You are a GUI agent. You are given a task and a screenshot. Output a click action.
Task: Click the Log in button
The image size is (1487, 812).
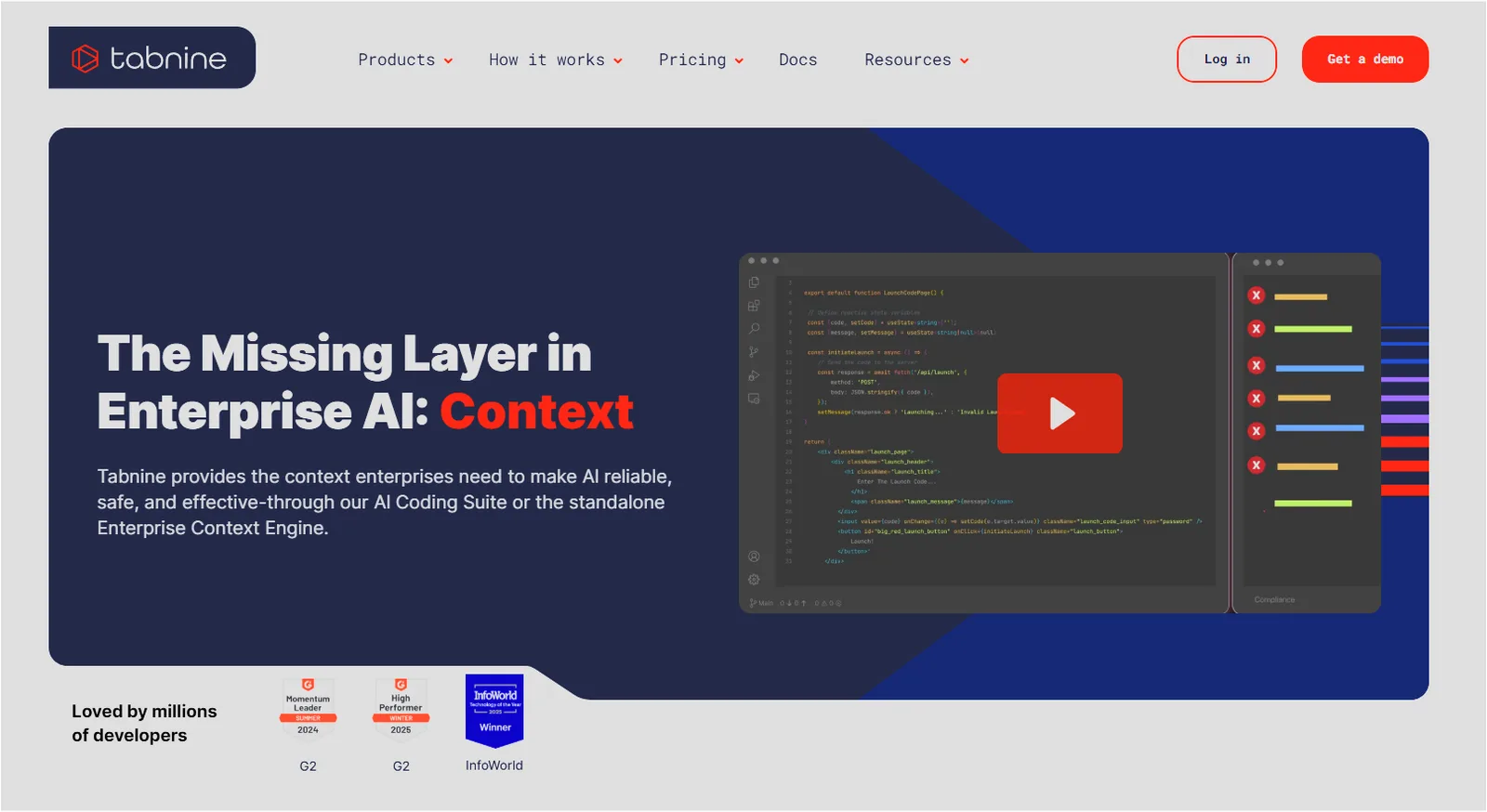(x=1227, y=59)
